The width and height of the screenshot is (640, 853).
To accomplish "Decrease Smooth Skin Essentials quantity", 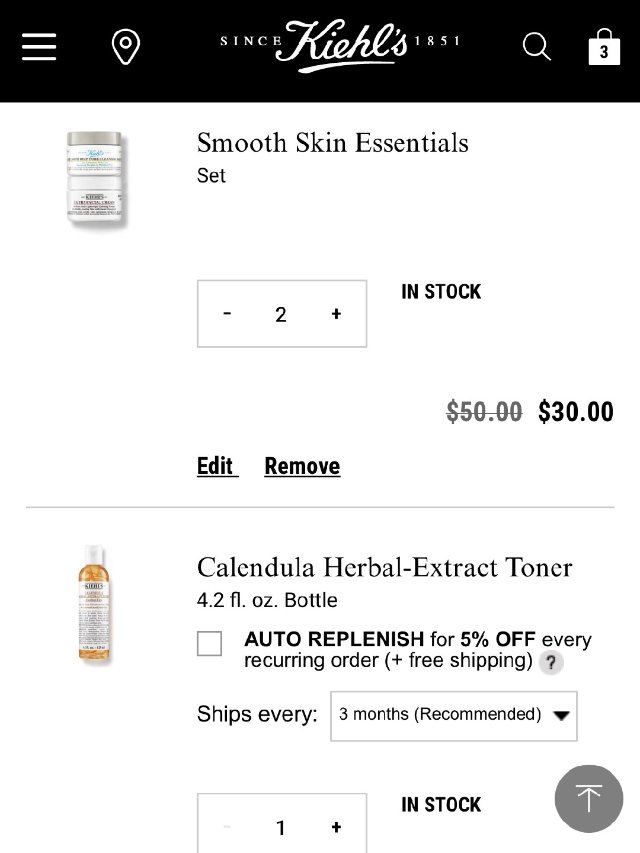I will 228,314.
